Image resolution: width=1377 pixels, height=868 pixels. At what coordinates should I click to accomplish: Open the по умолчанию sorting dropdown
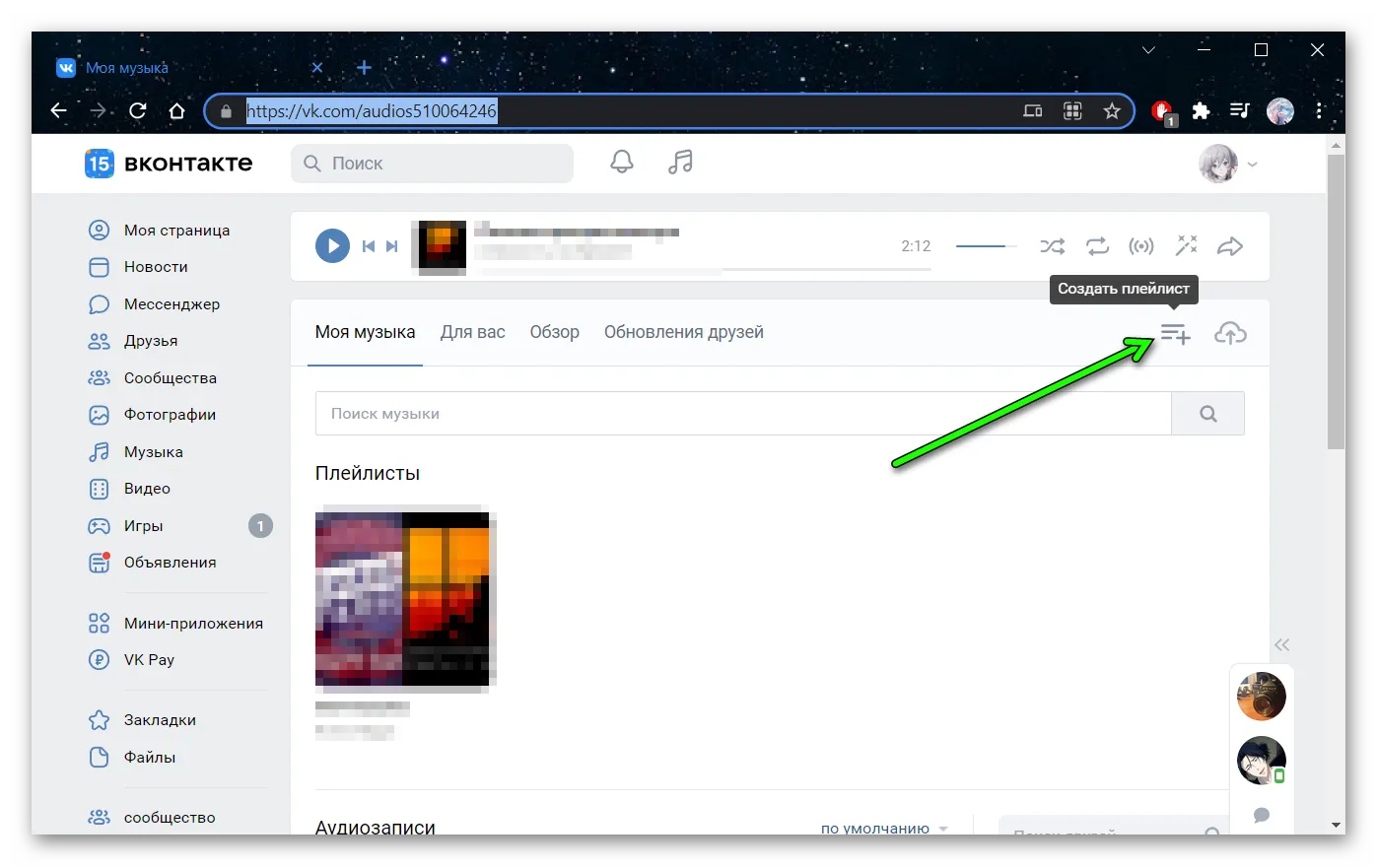[884, 828]
